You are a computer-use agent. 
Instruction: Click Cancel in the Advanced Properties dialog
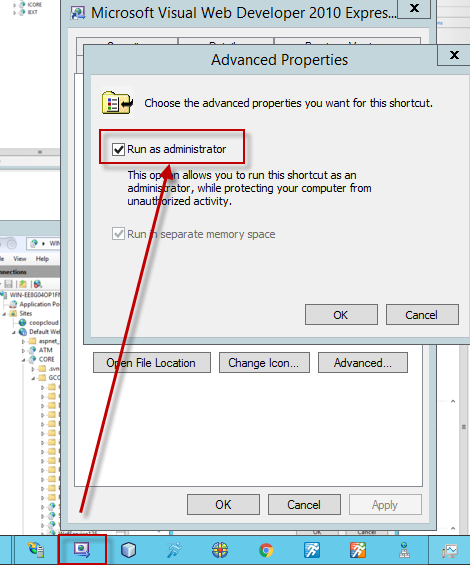click(x=422, y=315)
